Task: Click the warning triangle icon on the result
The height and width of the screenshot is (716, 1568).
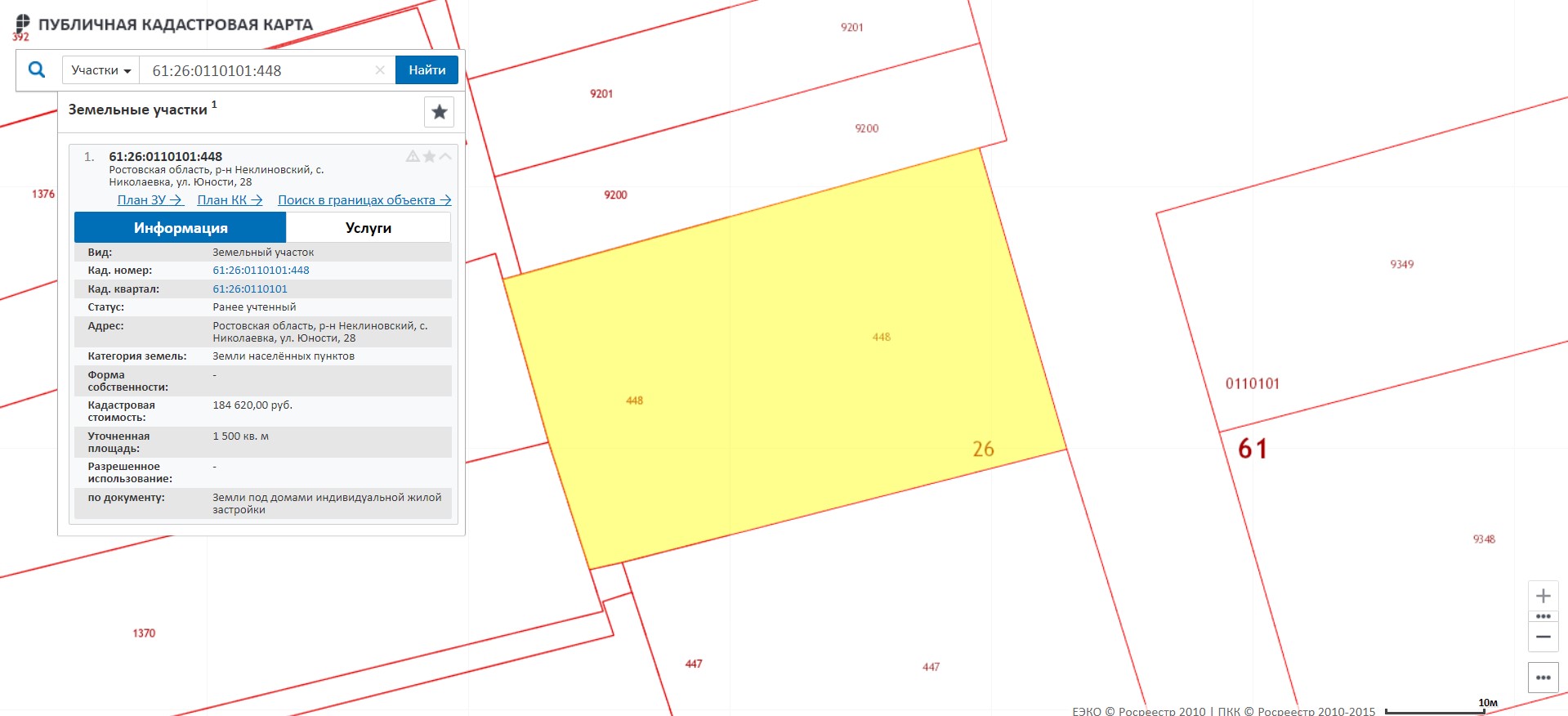Action: point(413,156)
